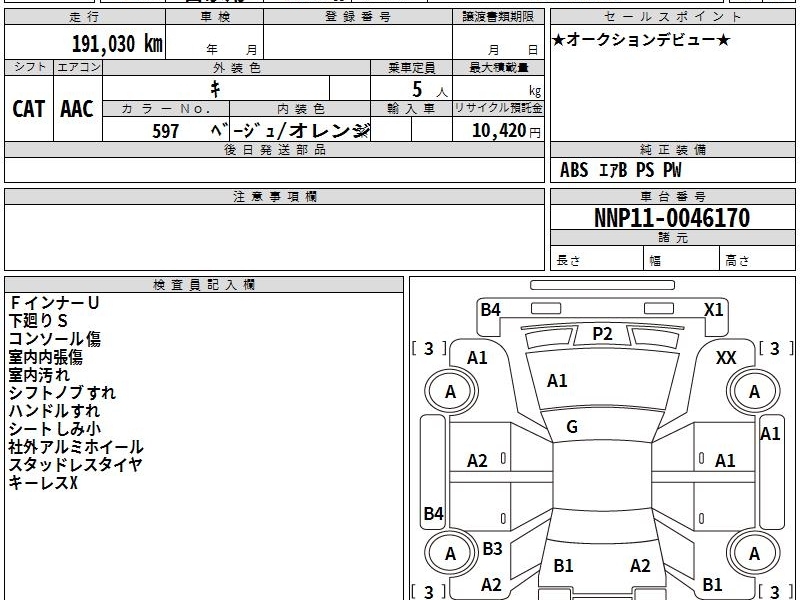The height and width of the screenshot is (600, 800).
Task: Click the XX mark on the front fender
Action: coord(726,358)
